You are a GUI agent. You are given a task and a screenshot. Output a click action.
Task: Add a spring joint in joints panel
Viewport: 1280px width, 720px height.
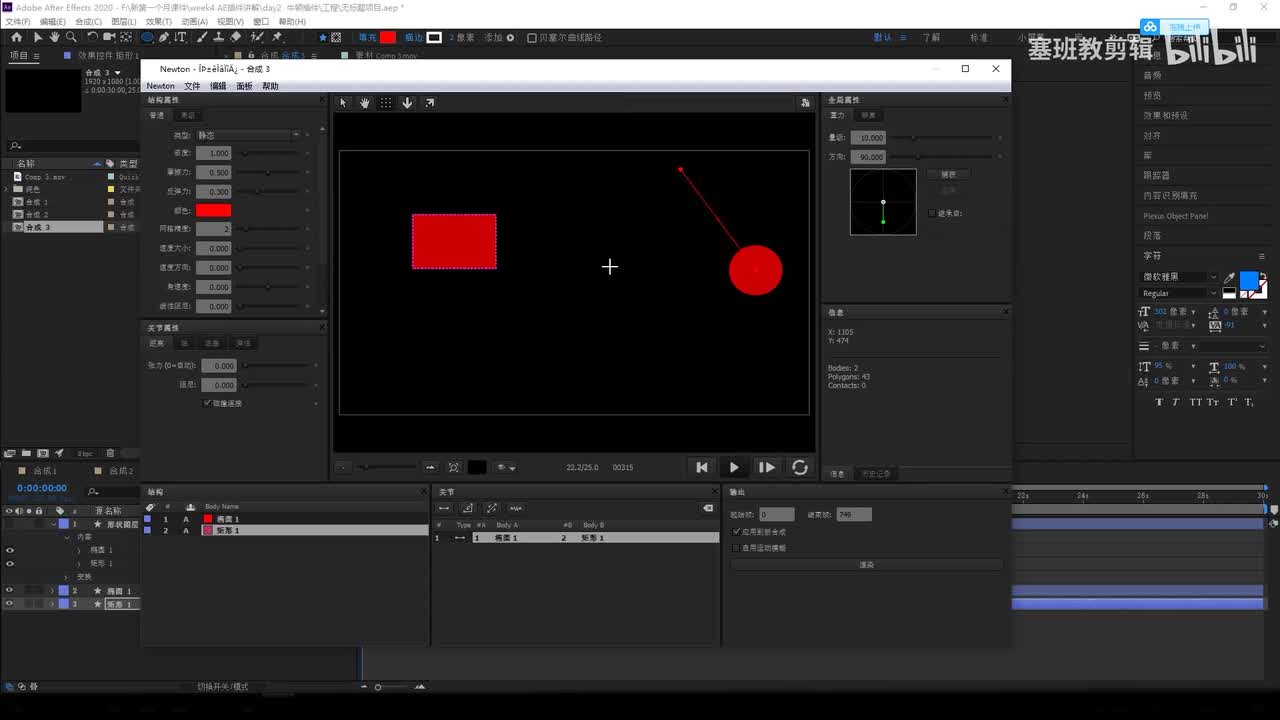coord(516,508)
